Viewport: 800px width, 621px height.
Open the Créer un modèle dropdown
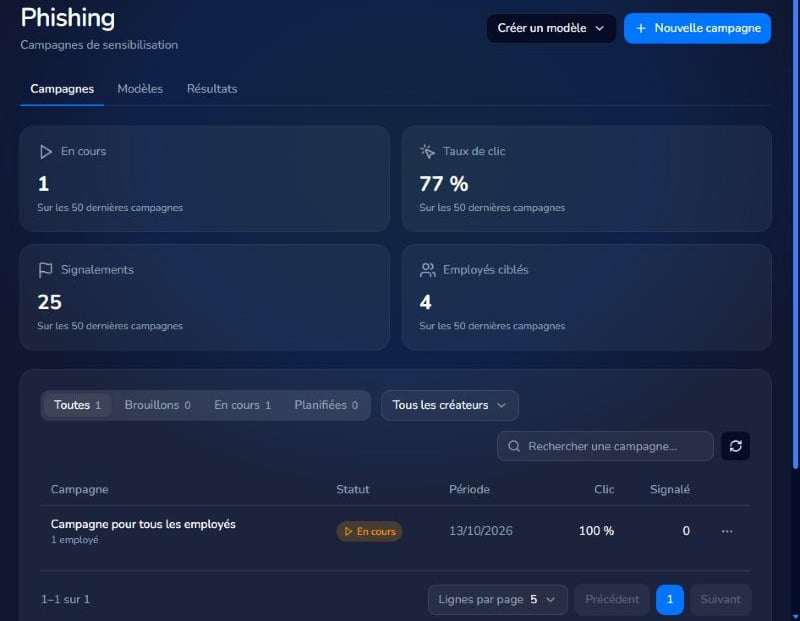coord(551,28)
